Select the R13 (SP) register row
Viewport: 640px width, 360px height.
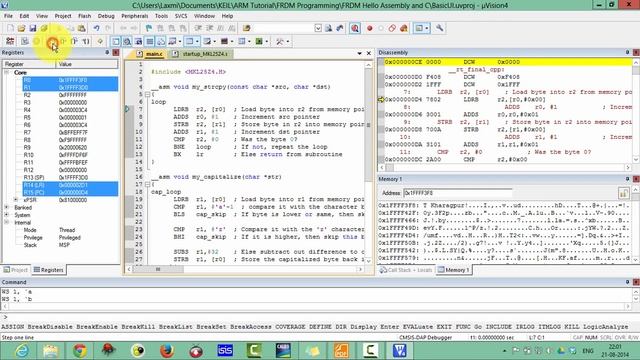coord(70,178)
